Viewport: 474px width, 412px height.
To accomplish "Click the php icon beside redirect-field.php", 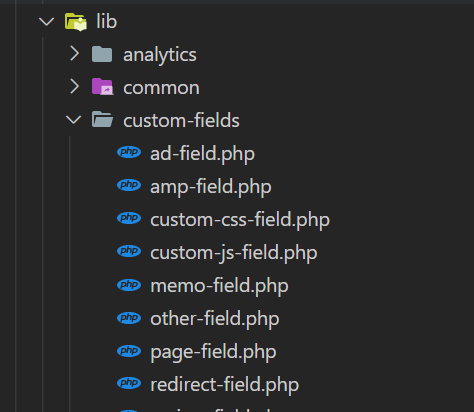I will 129,383.
